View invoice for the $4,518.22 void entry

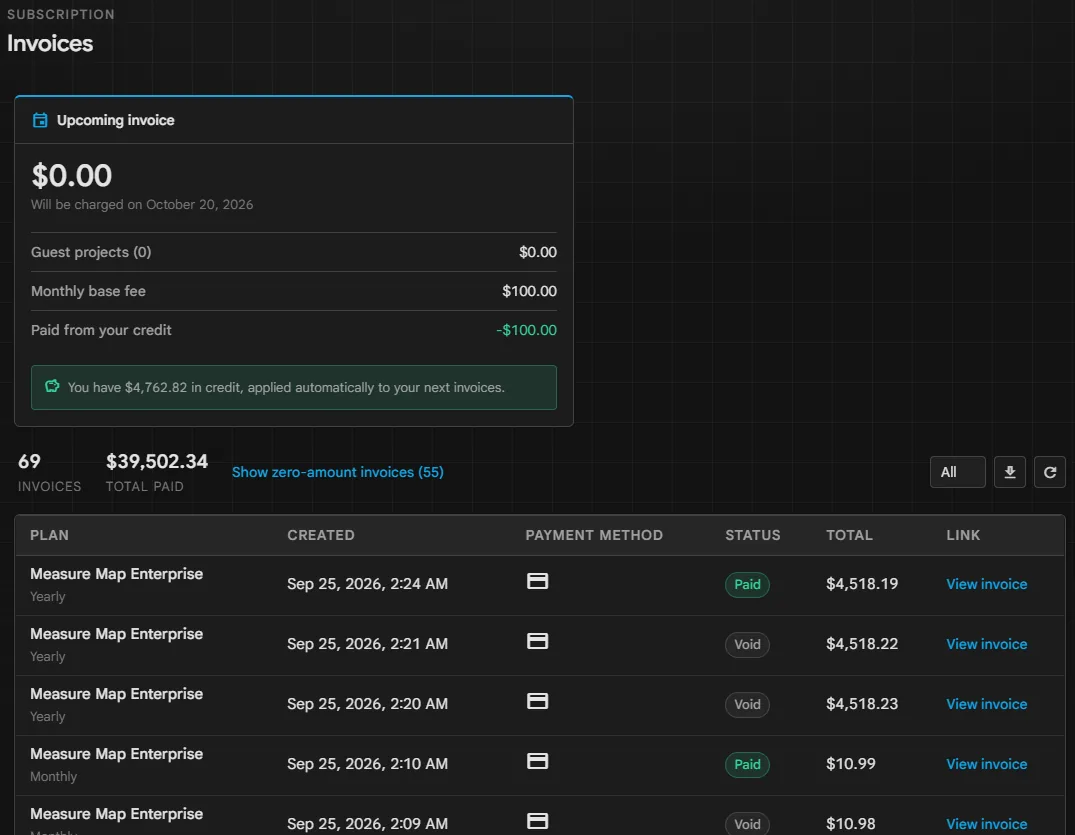point(987,644)
